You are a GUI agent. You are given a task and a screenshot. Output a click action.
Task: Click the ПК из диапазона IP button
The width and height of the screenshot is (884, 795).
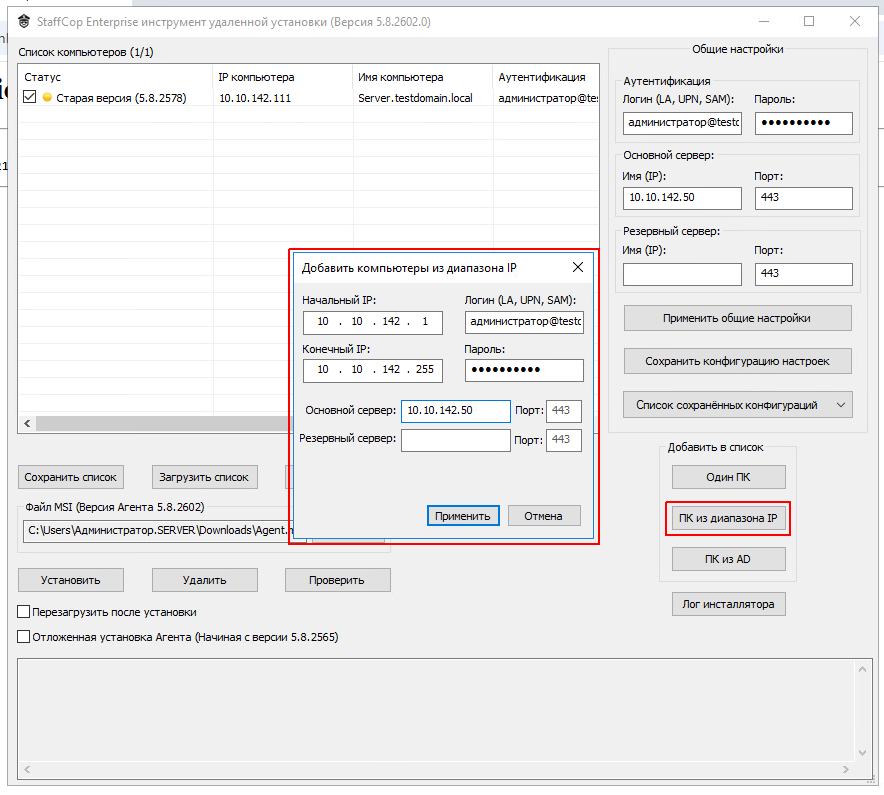click(728, 518)
